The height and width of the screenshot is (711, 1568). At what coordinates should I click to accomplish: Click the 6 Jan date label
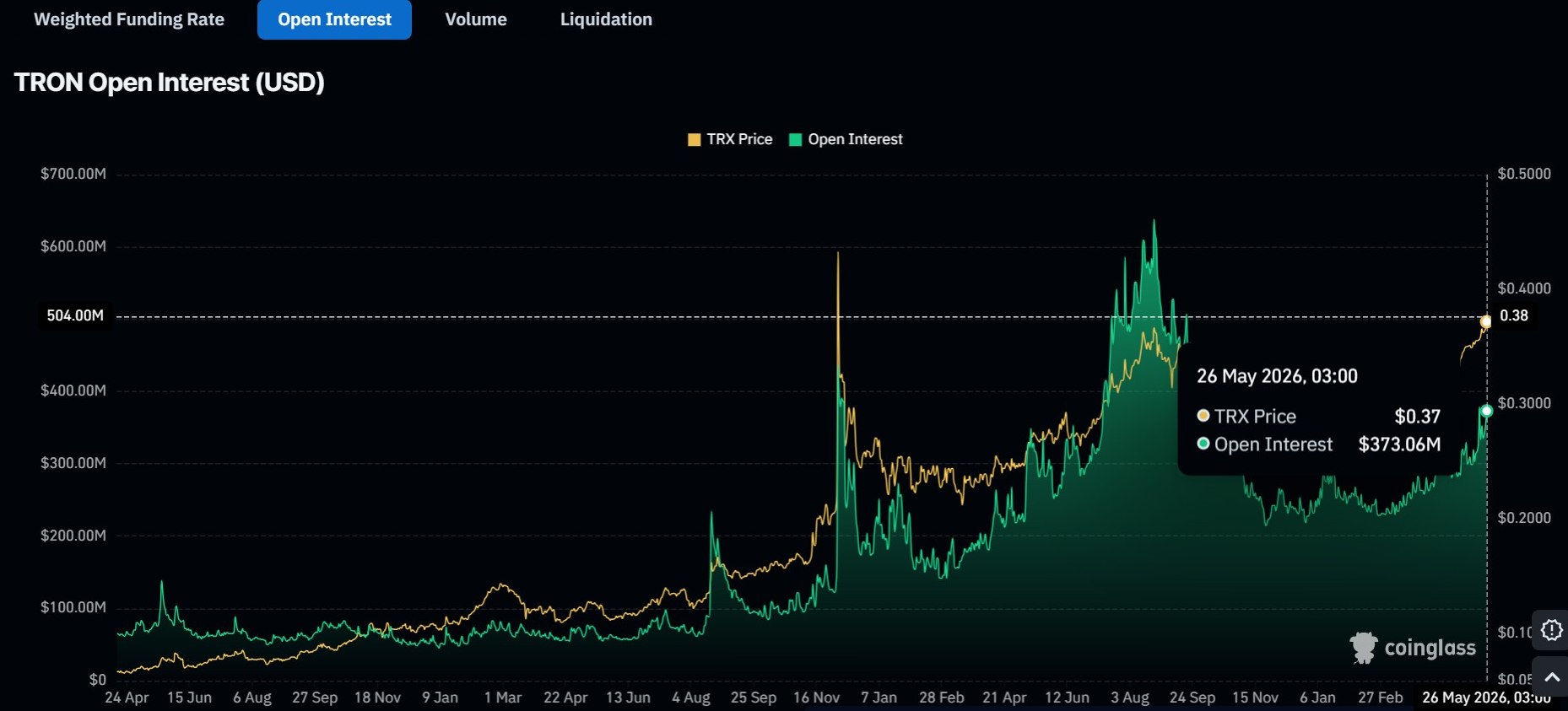pos(1317,698)
